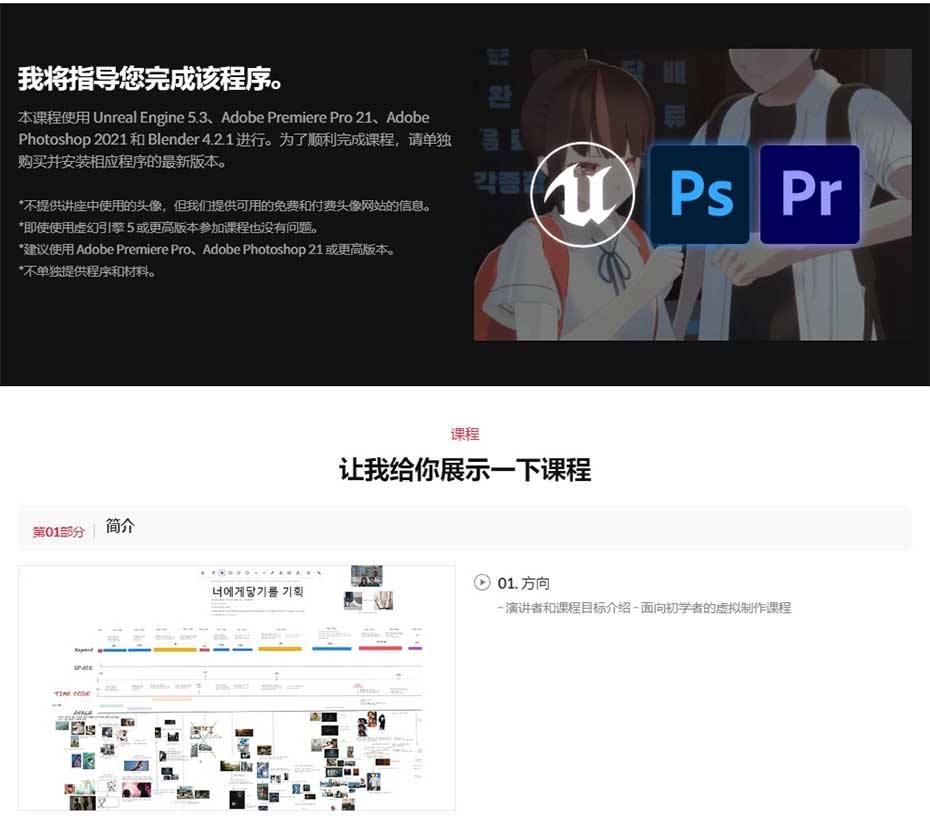Click the red 课程 label
930x826 pixels.
point(464,434)
